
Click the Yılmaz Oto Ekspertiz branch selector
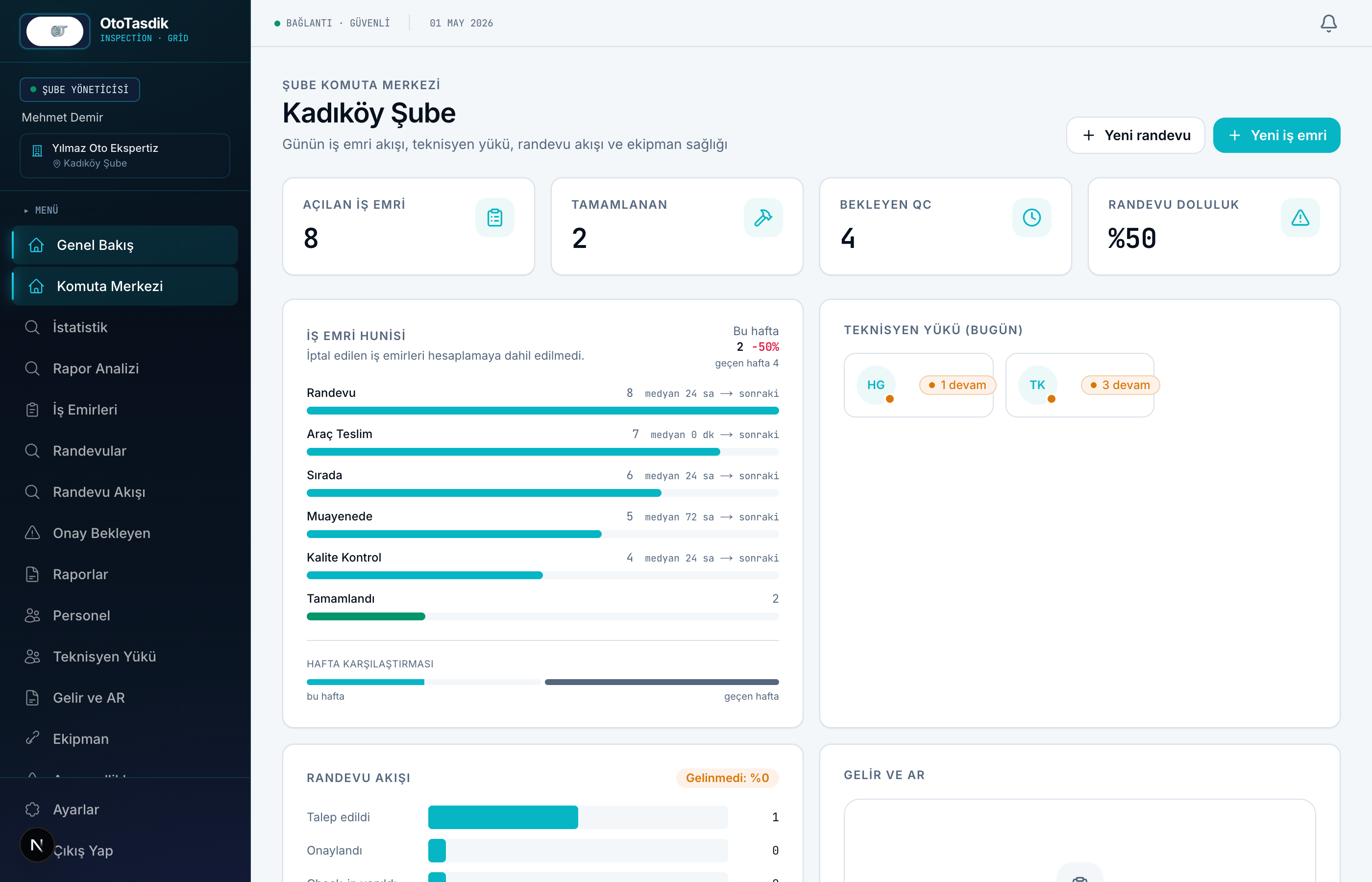coord(125,156)
